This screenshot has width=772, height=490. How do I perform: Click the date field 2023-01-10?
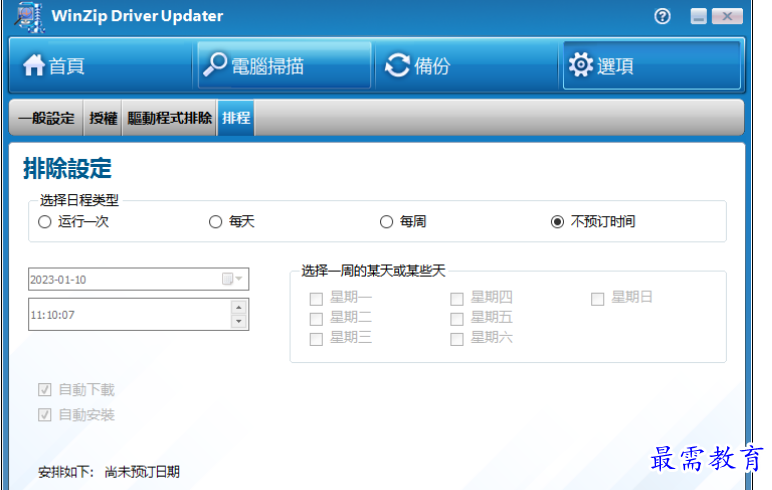point(138,279)
